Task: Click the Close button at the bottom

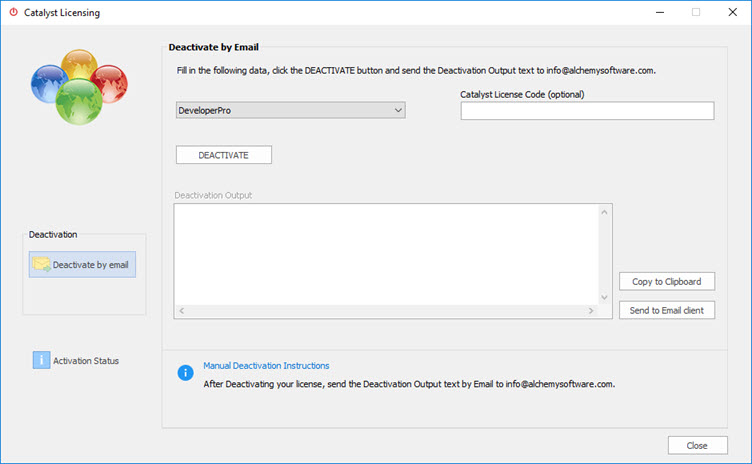Action: click(x=697, y=446)
